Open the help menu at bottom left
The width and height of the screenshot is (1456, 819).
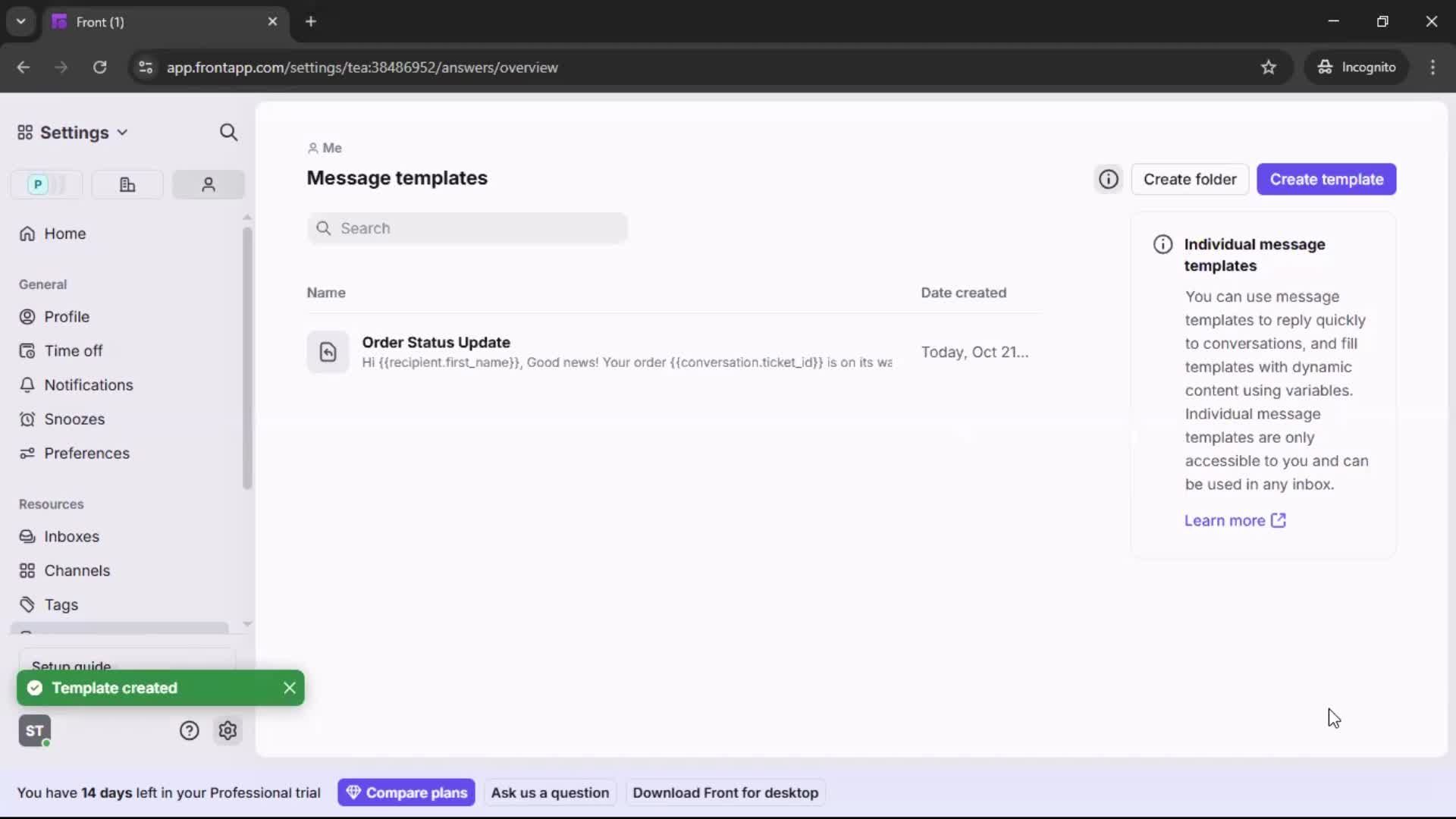(189, 730)
